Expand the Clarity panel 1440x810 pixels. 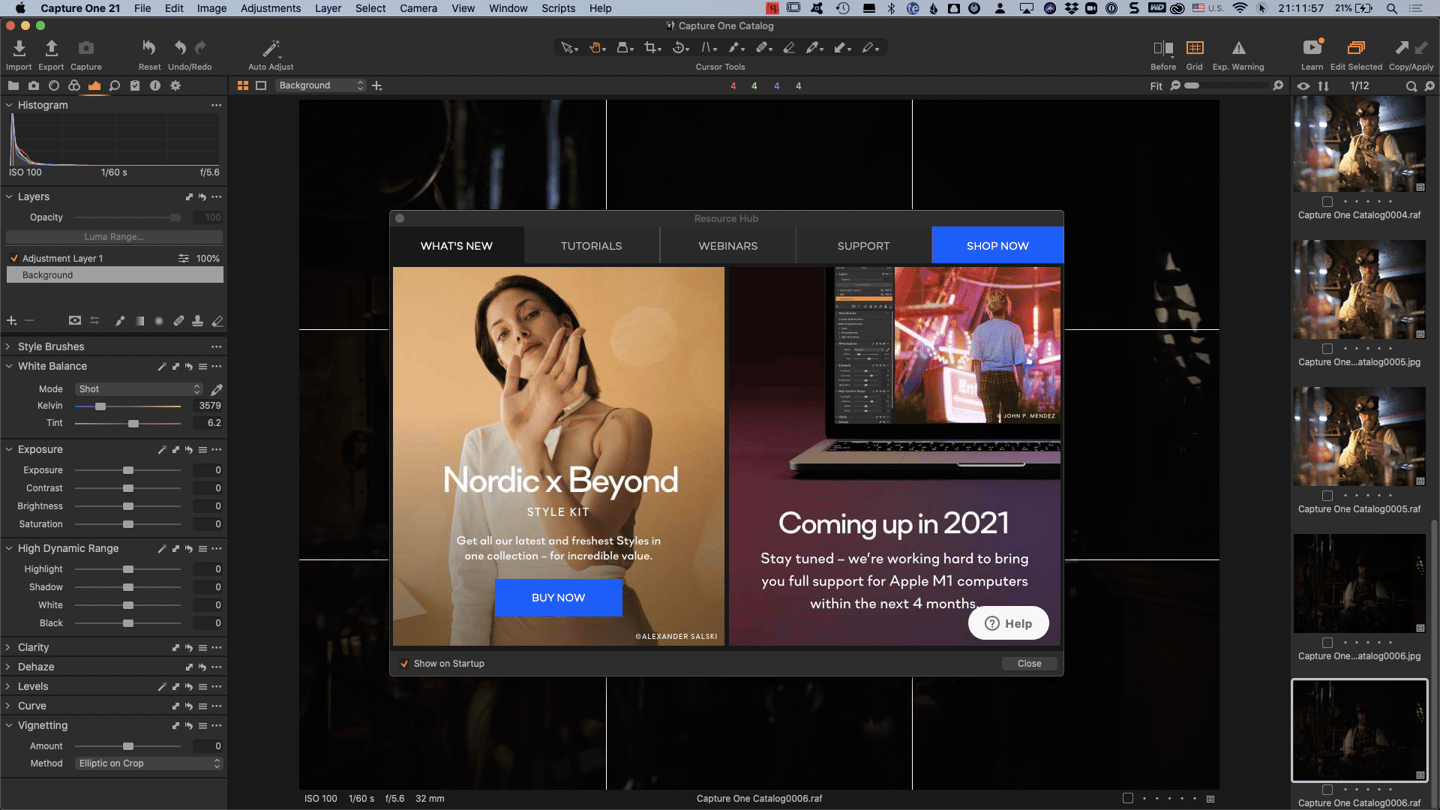[9, 648]
